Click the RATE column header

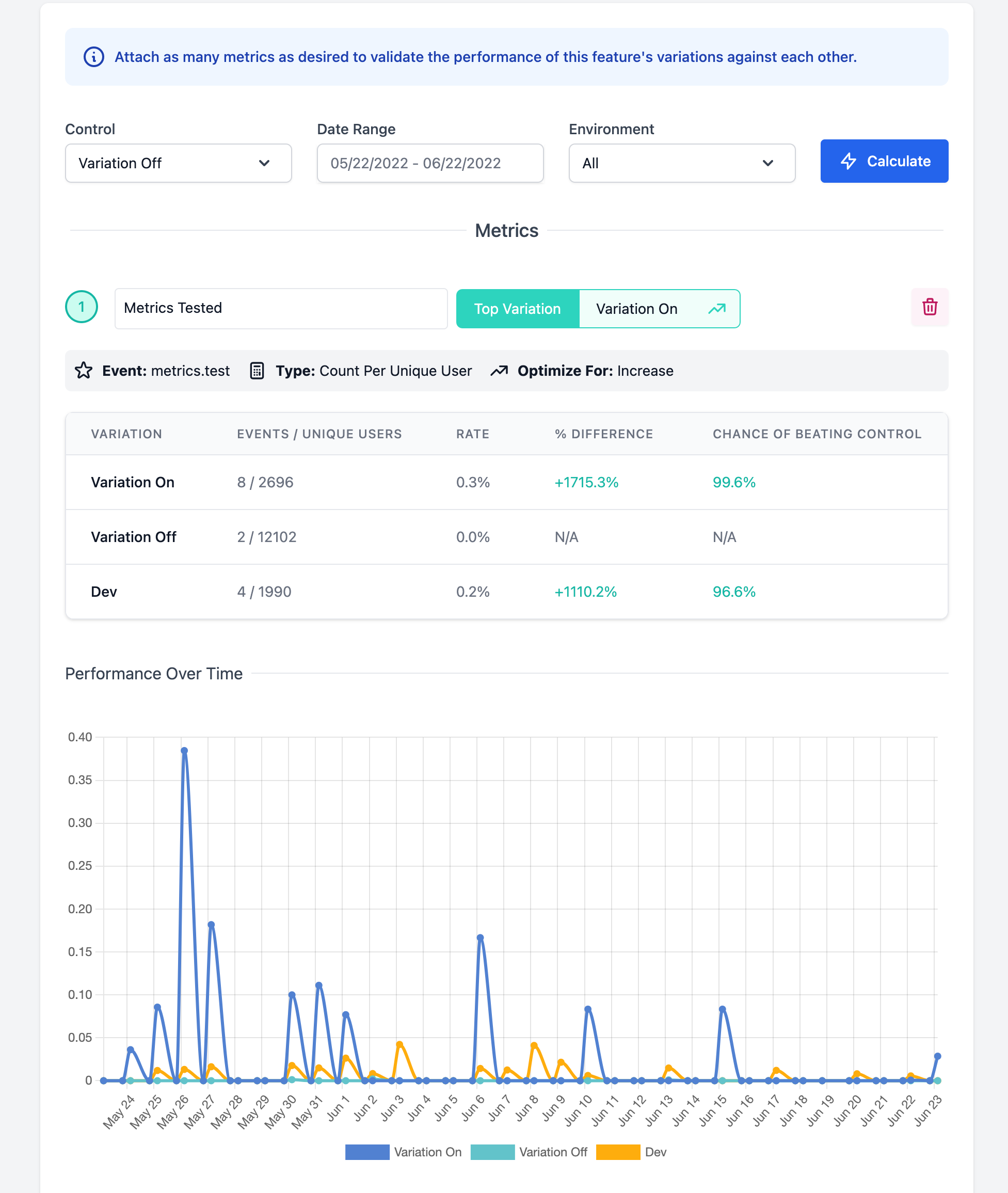473,434
